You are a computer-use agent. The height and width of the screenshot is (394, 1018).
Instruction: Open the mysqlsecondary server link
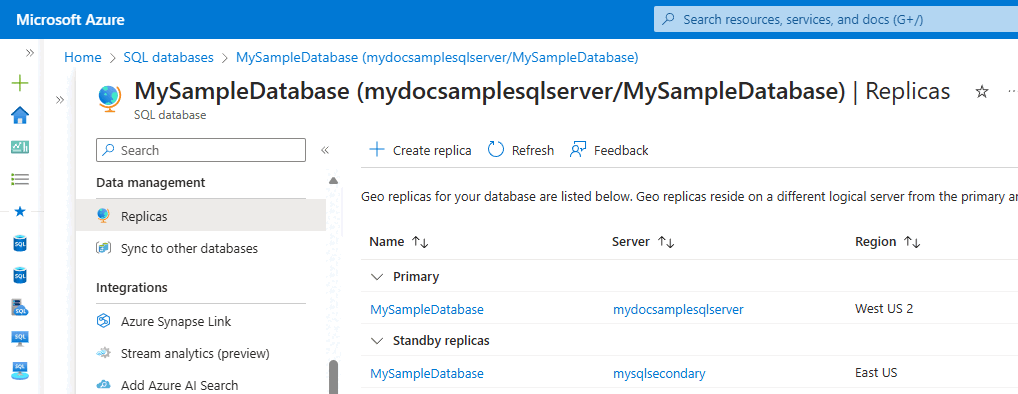click(x=659, y=373)
